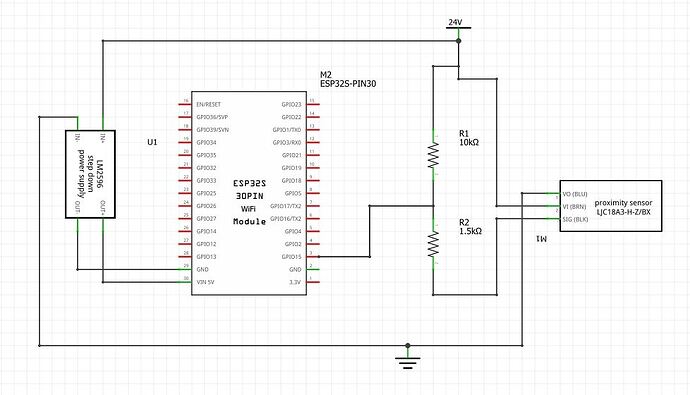This screenshot has height=395, width=690.
Task: Click the GPIO27 pin label
Action: click(x=206, y=219)
